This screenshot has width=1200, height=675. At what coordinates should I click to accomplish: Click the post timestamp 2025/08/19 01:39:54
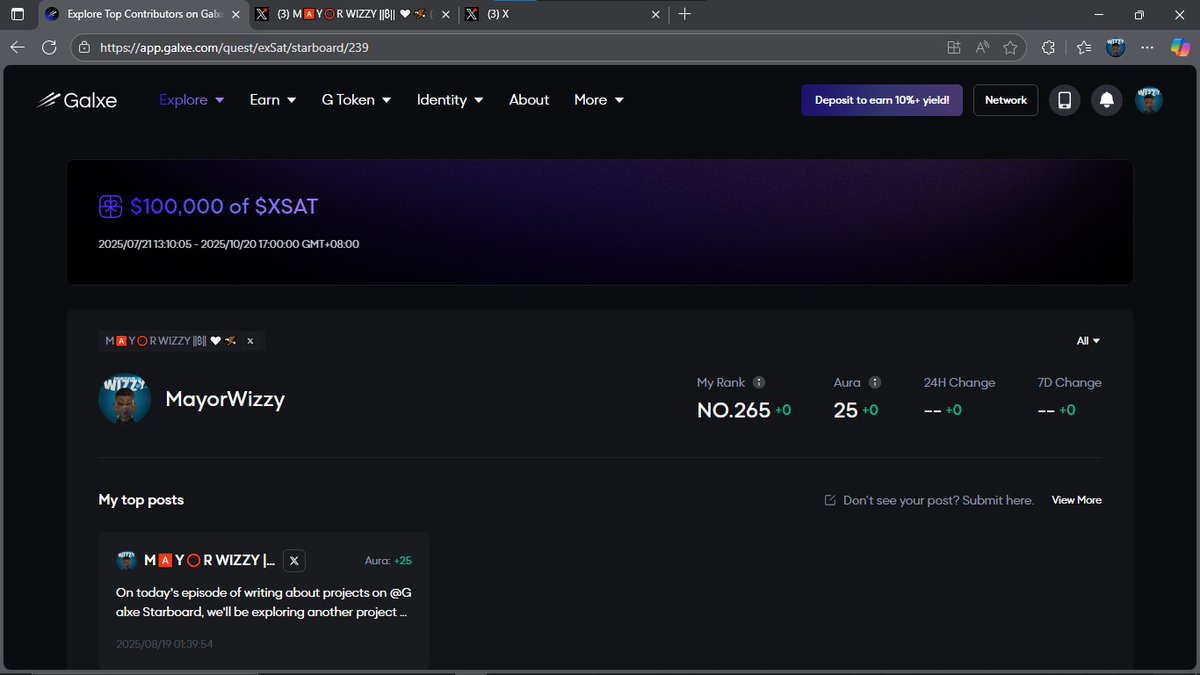point(165,644)
